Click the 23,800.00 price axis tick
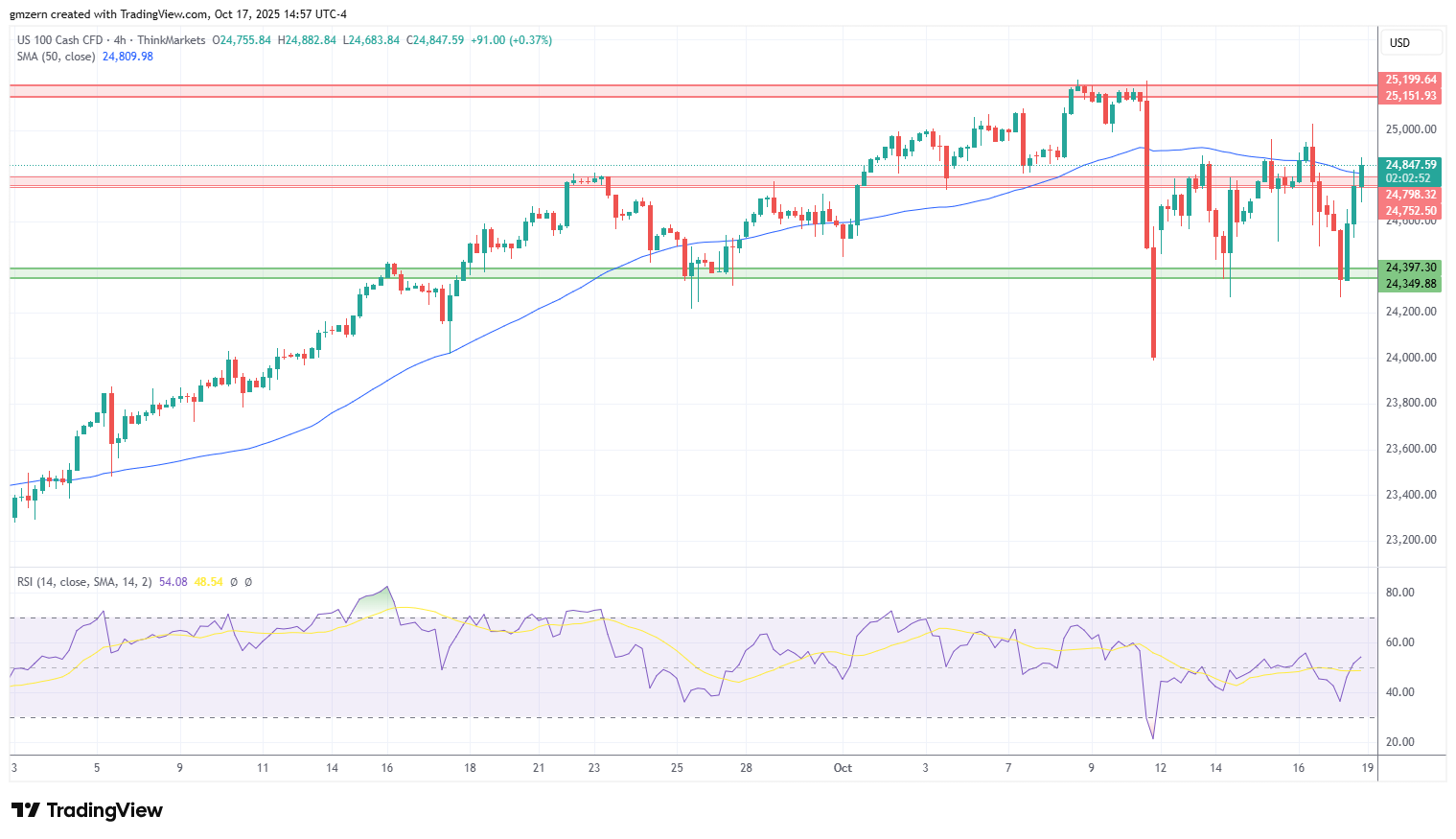 pos(1411,403)
